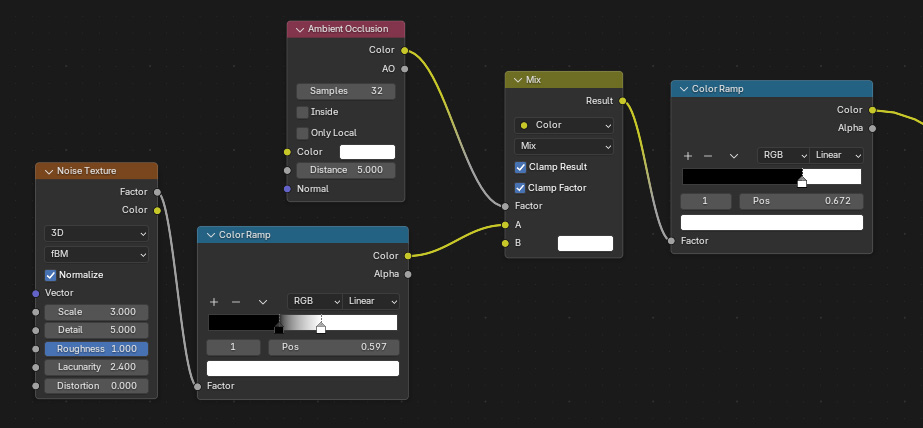Viewport: 923px width, 428px height.
Task: Click the Factor output socket of Noise Texture
Action: point(157,192)
